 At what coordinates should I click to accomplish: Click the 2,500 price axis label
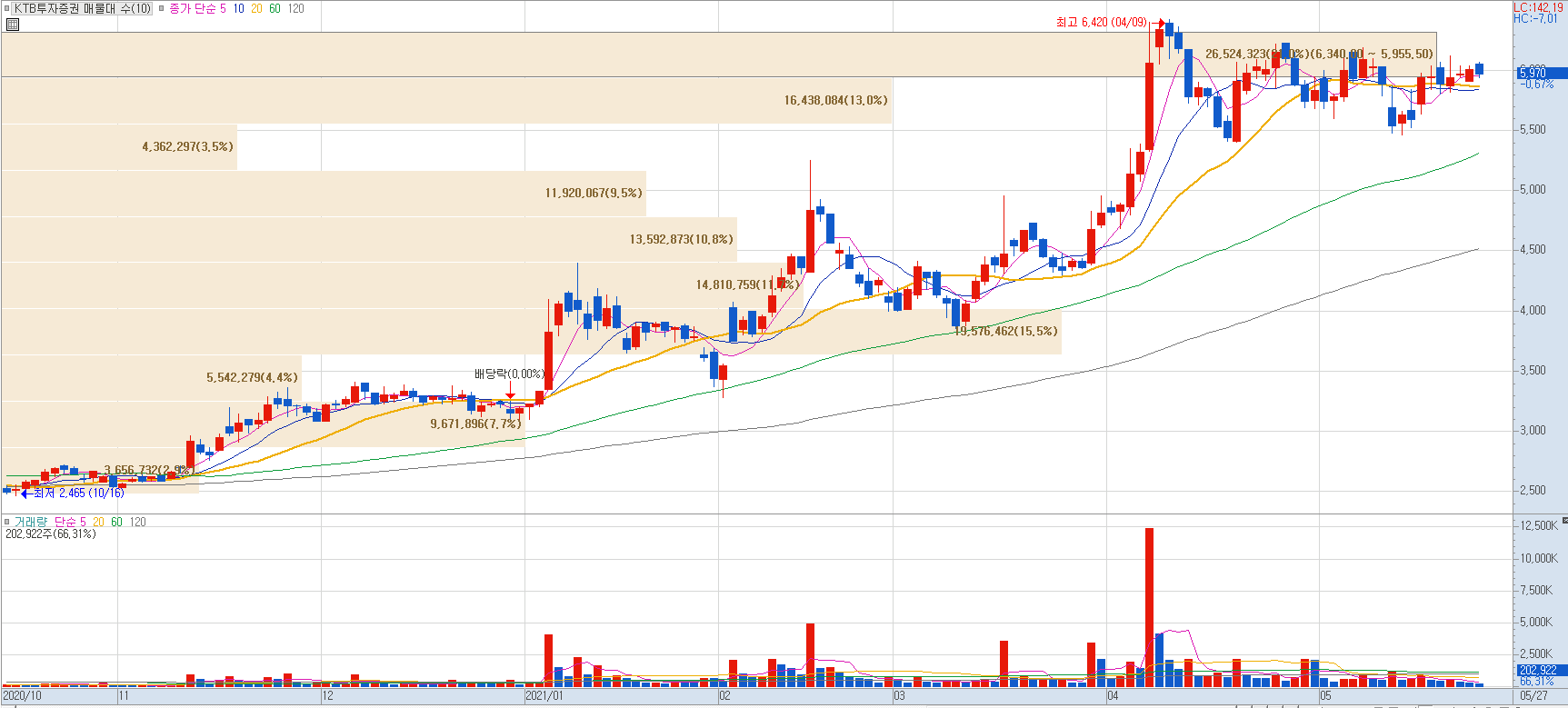click(1533, 490)
